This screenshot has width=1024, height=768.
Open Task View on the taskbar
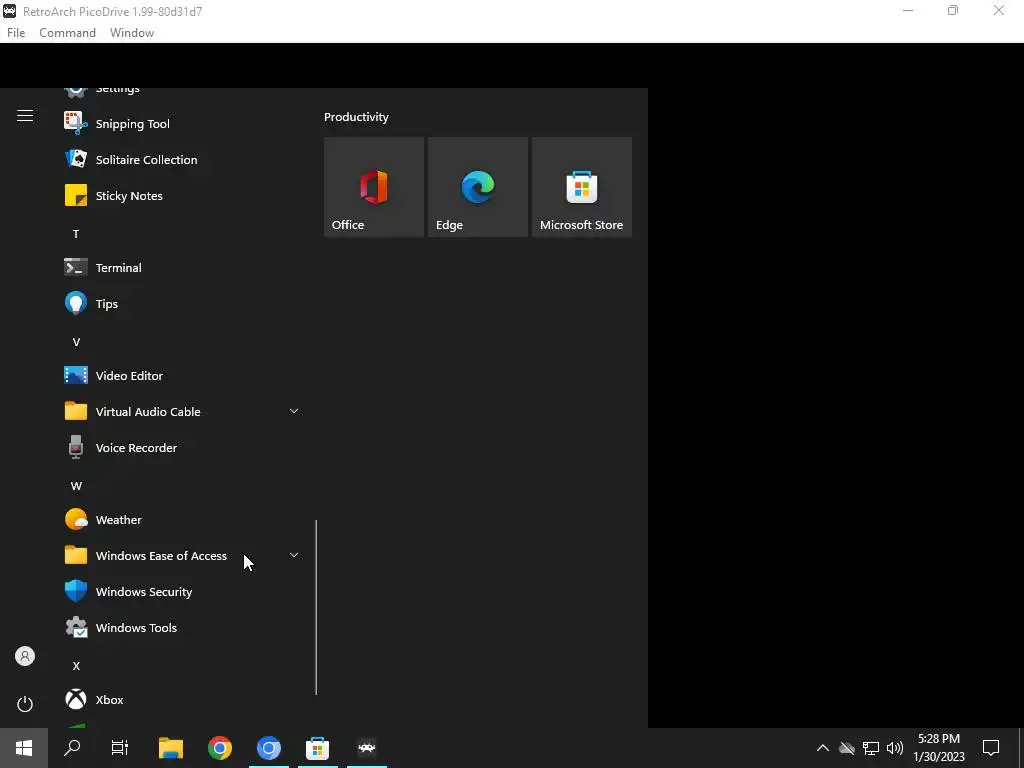coord(120,748)
